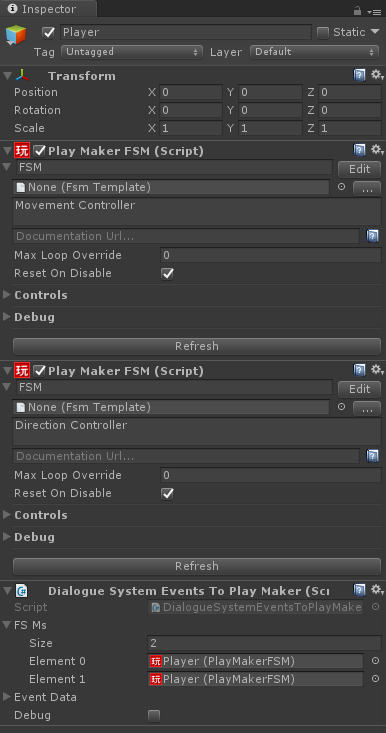This screenshot has width=386, height=733.
Task: Click the Position X input field
Action: 191,92
